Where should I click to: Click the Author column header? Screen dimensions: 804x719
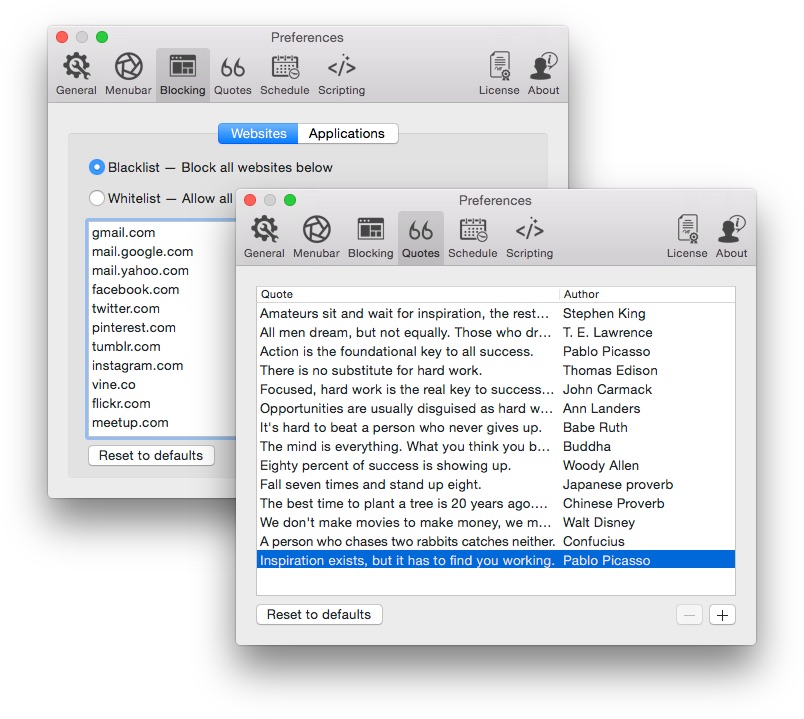647,294
